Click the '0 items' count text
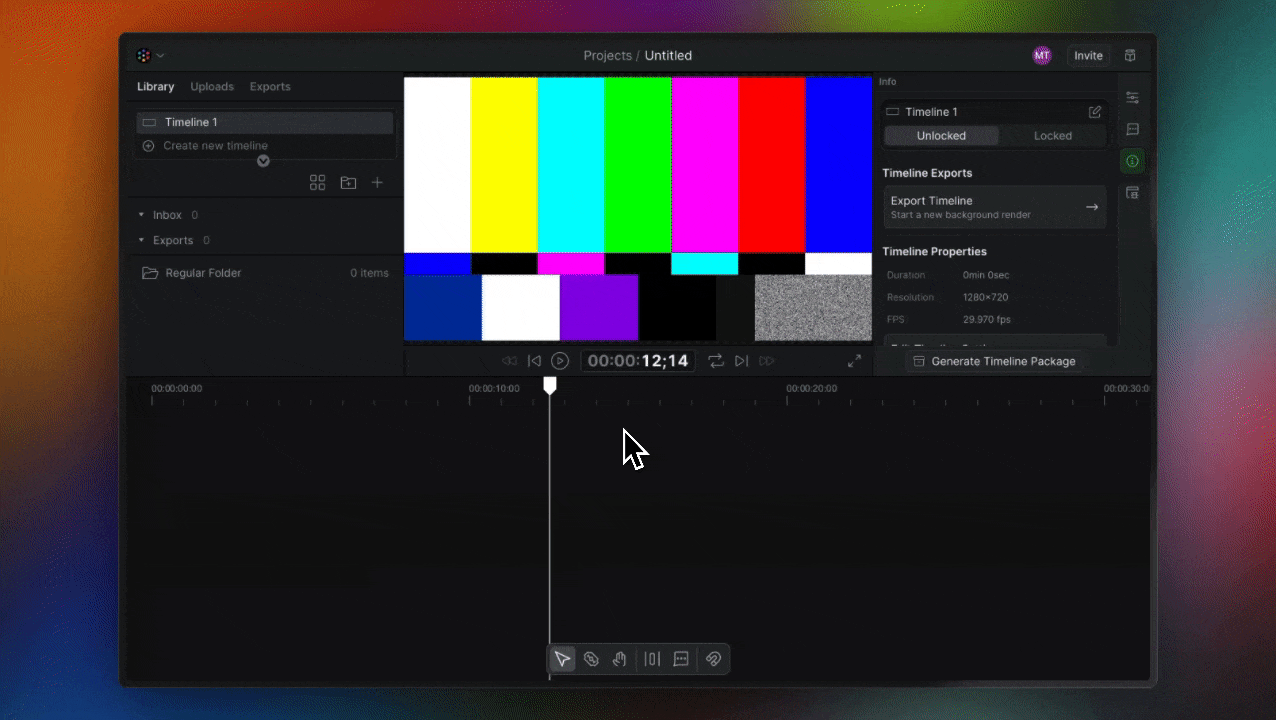The image size is (1276, 720). click(369, 273)
